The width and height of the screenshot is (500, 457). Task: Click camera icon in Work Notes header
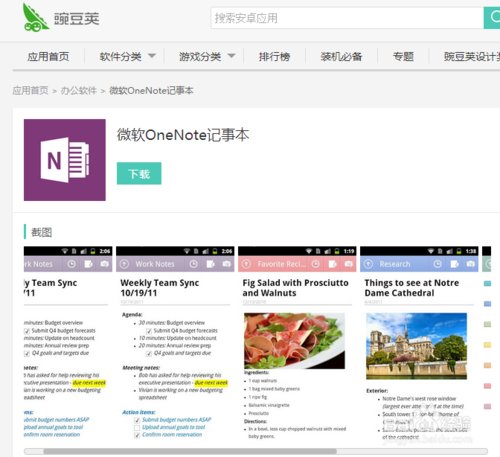coord(227,264)
